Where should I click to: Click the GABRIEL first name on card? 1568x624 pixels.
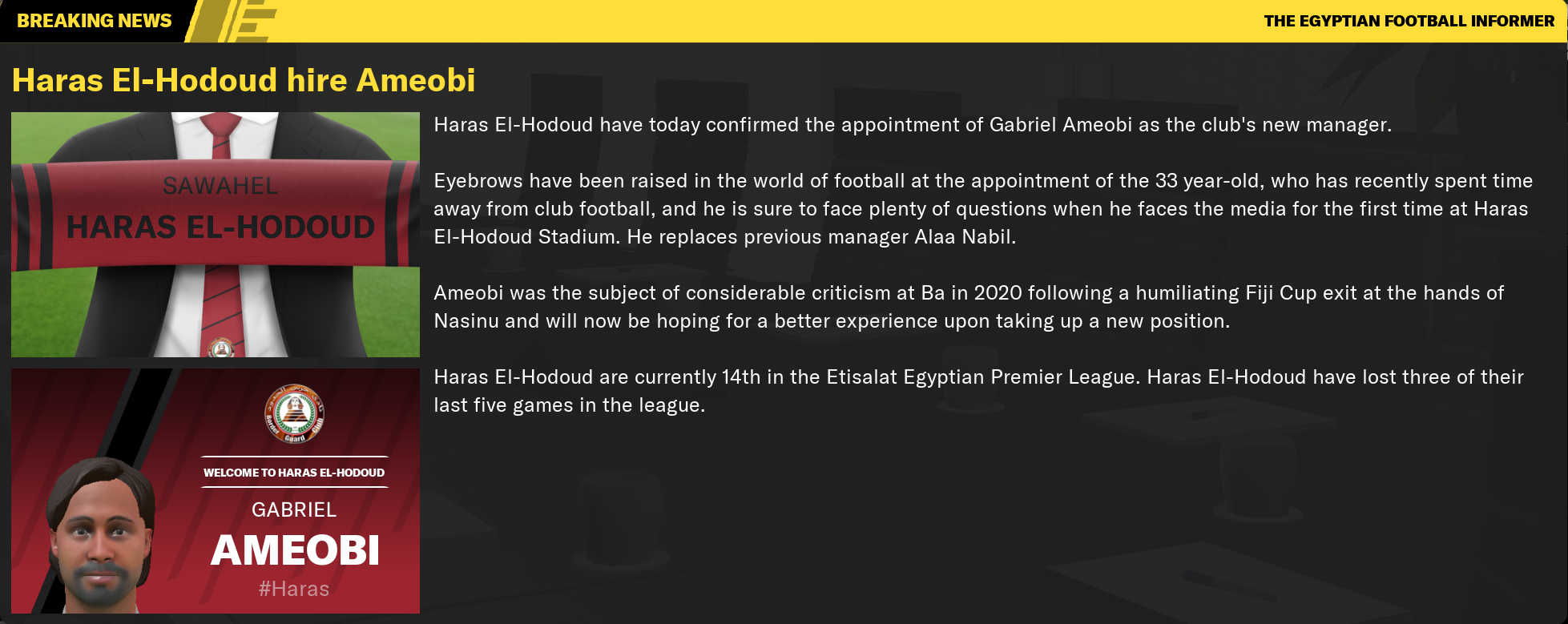294,509
